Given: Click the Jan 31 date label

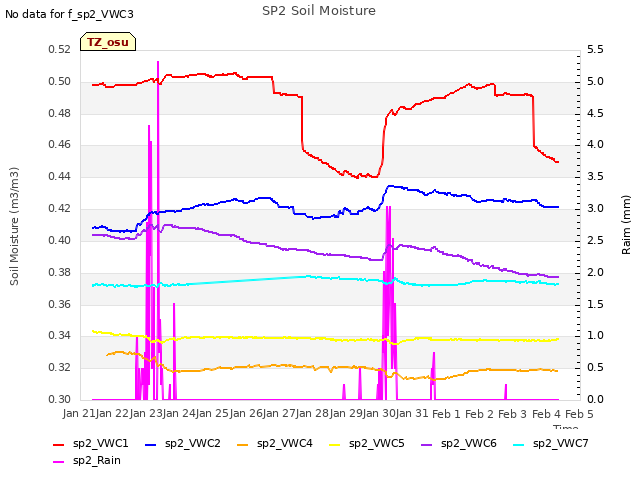Looking at the screenshot, I should [x=412, y=414].
